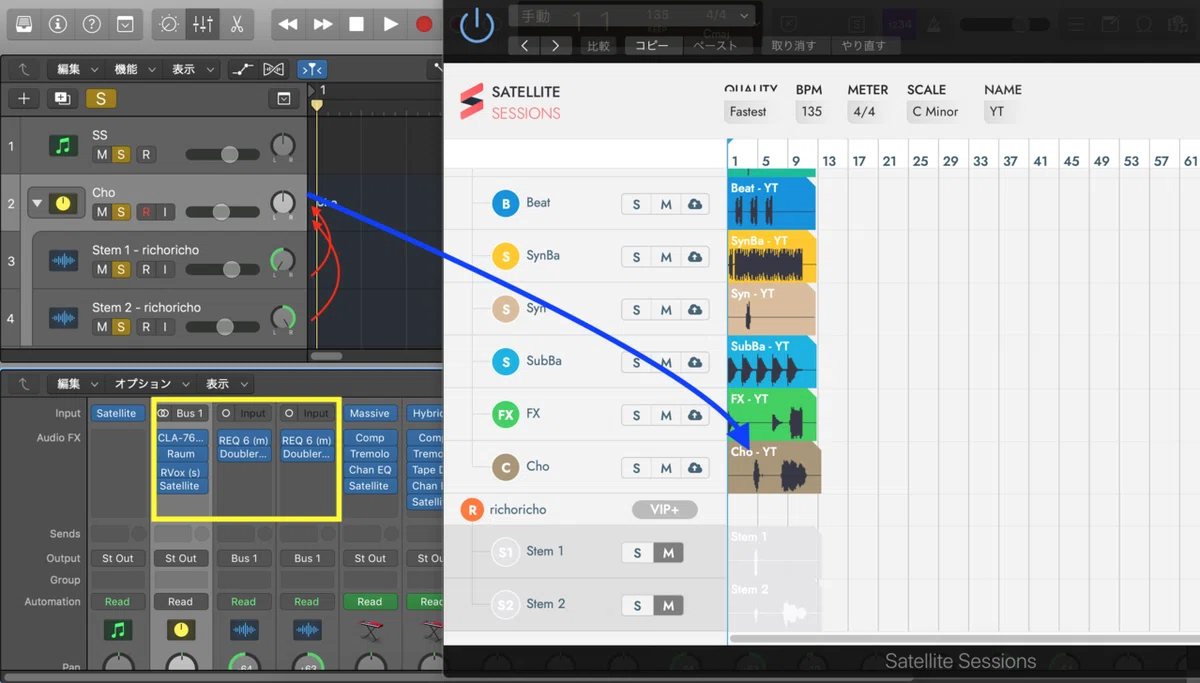1200x683 pixels.
Task: Open the Library inbox icon in the control bar
Action: coord(24,24)
